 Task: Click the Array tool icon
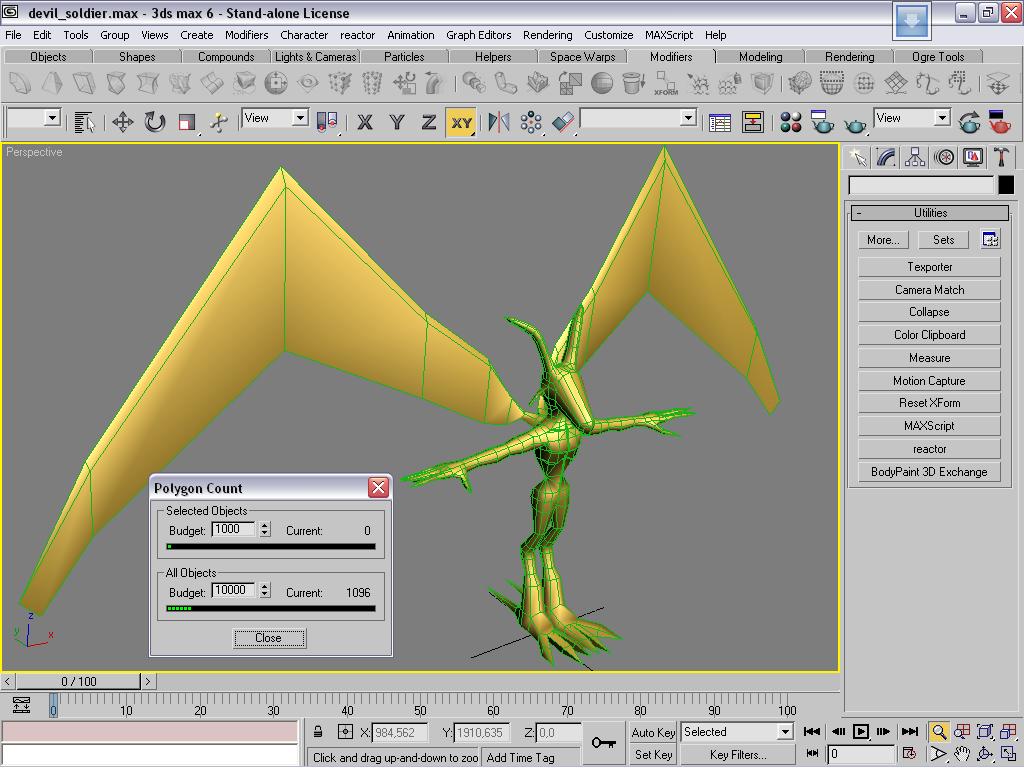coord(531,122)
